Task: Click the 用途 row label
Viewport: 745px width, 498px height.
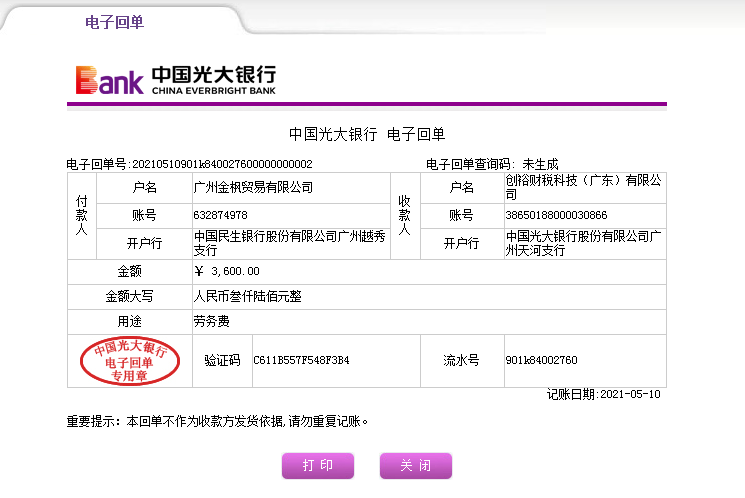Action: 129,322
